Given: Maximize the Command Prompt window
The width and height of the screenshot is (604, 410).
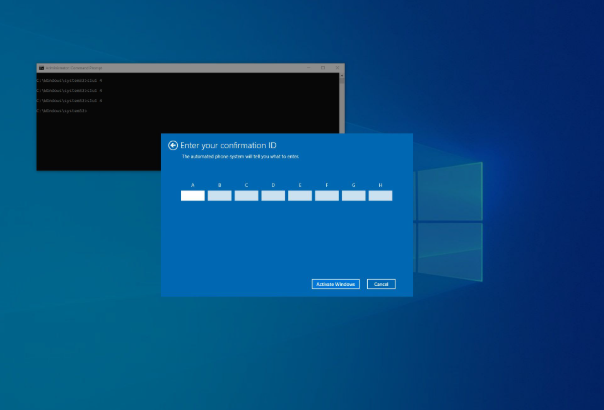Looking at the screenshot, I should point(323,68).
